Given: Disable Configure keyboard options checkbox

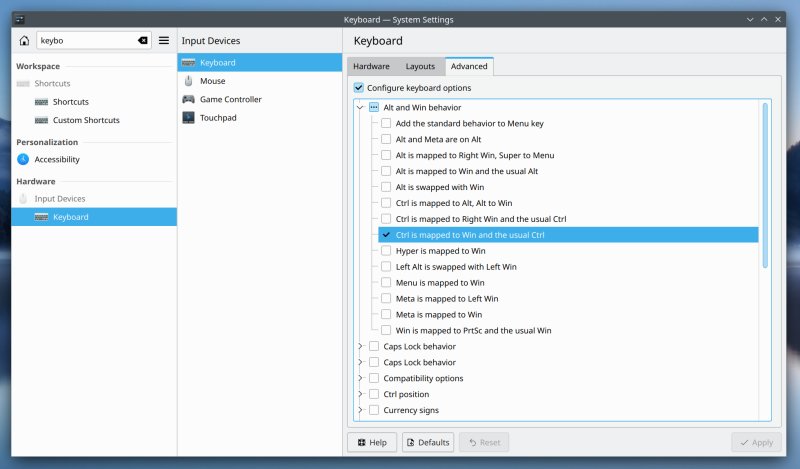Looking at the screenshot, I should (359, 88).
